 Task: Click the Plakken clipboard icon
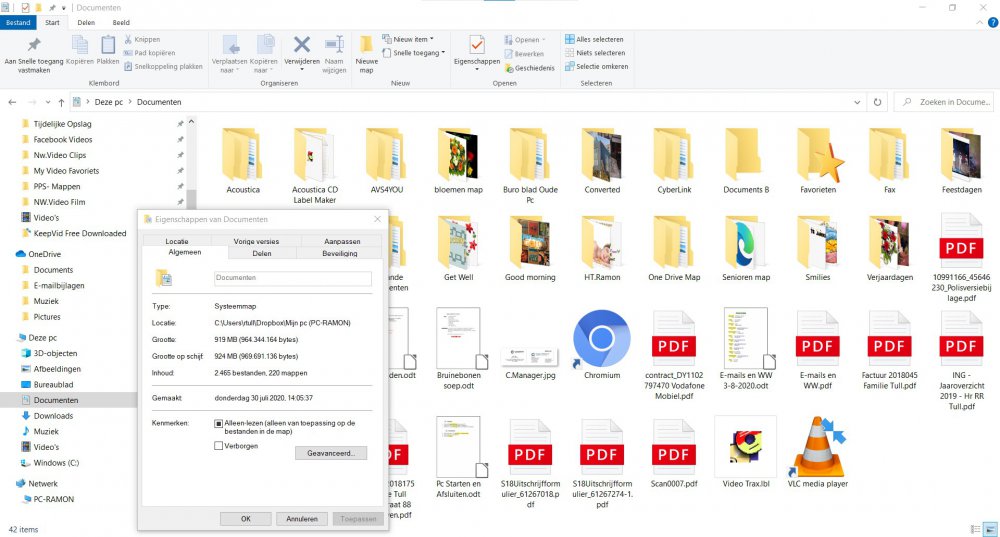click(108, 50)
